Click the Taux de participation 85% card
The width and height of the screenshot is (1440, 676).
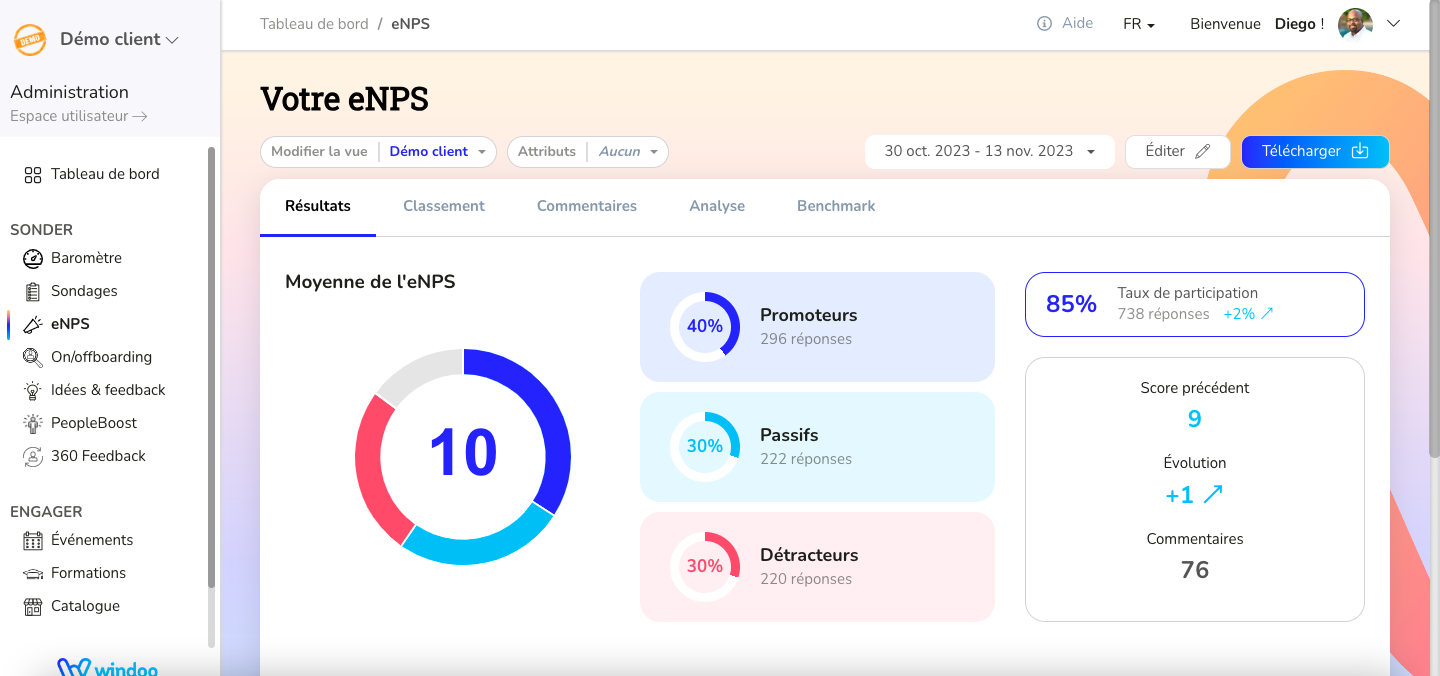[1195, 304]
